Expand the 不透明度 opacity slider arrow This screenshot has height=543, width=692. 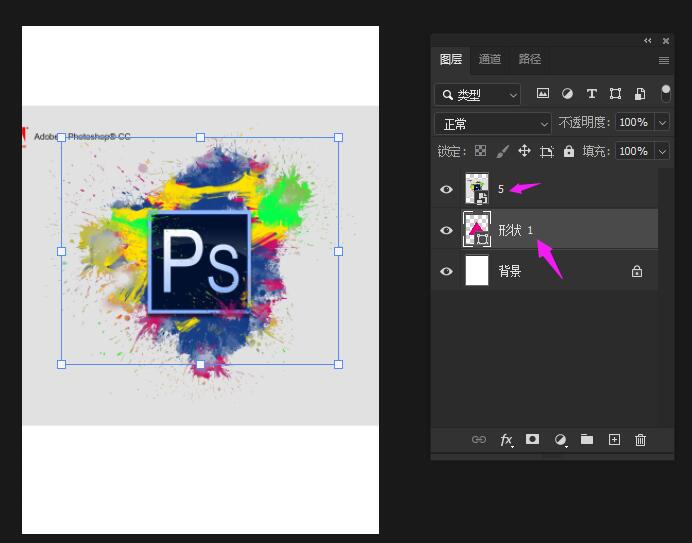662,123
